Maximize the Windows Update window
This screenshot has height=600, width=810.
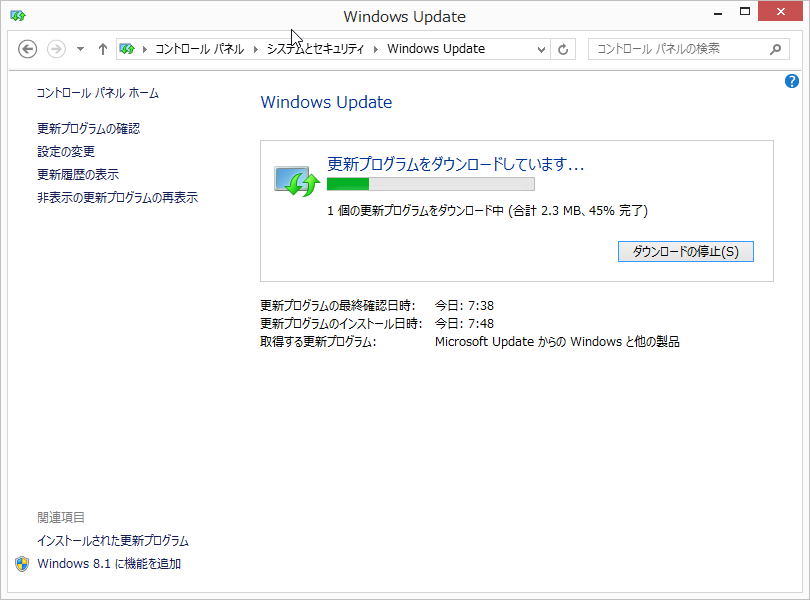pyautogui.click(x=744, y=11)
